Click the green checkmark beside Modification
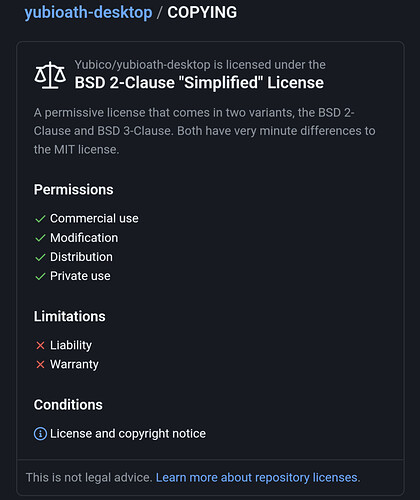 (40, 238)
